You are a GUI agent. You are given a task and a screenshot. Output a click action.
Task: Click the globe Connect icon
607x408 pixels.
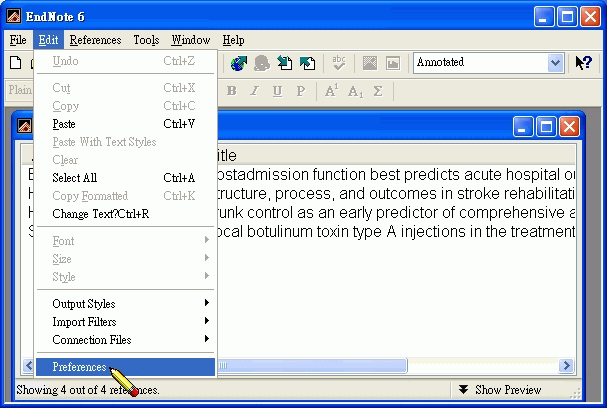[238, 63]
